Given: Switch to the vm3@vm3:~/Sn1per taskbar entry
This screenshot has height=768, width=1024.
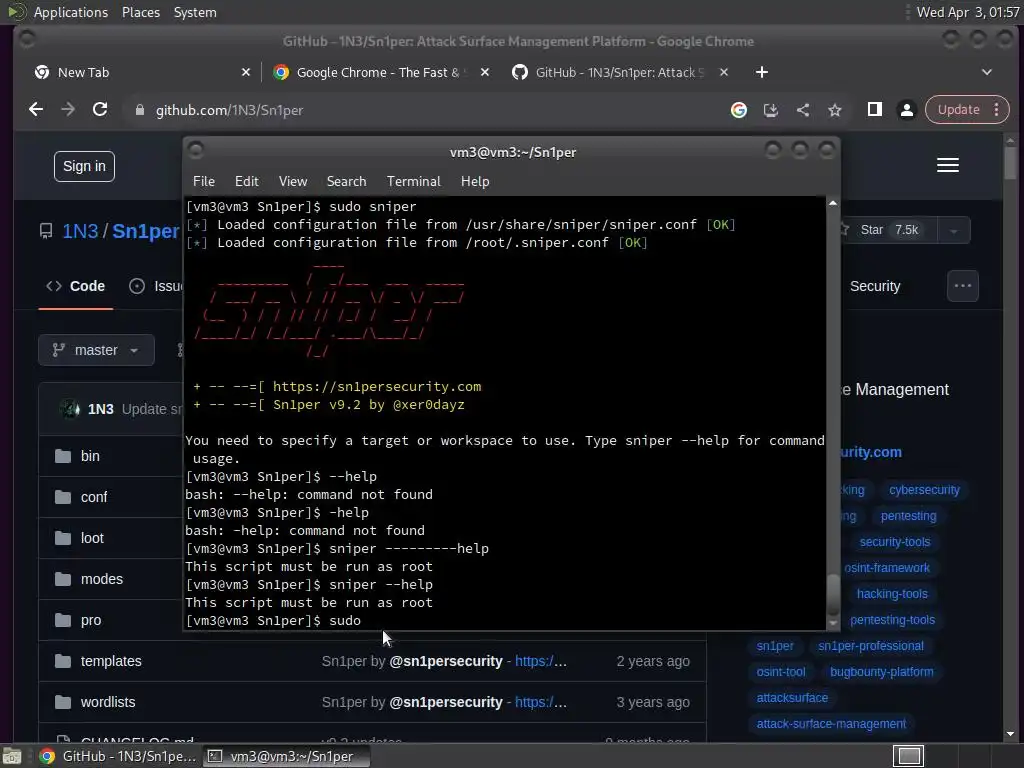Looking at the screenshot, I should click(x=286, y=756).
